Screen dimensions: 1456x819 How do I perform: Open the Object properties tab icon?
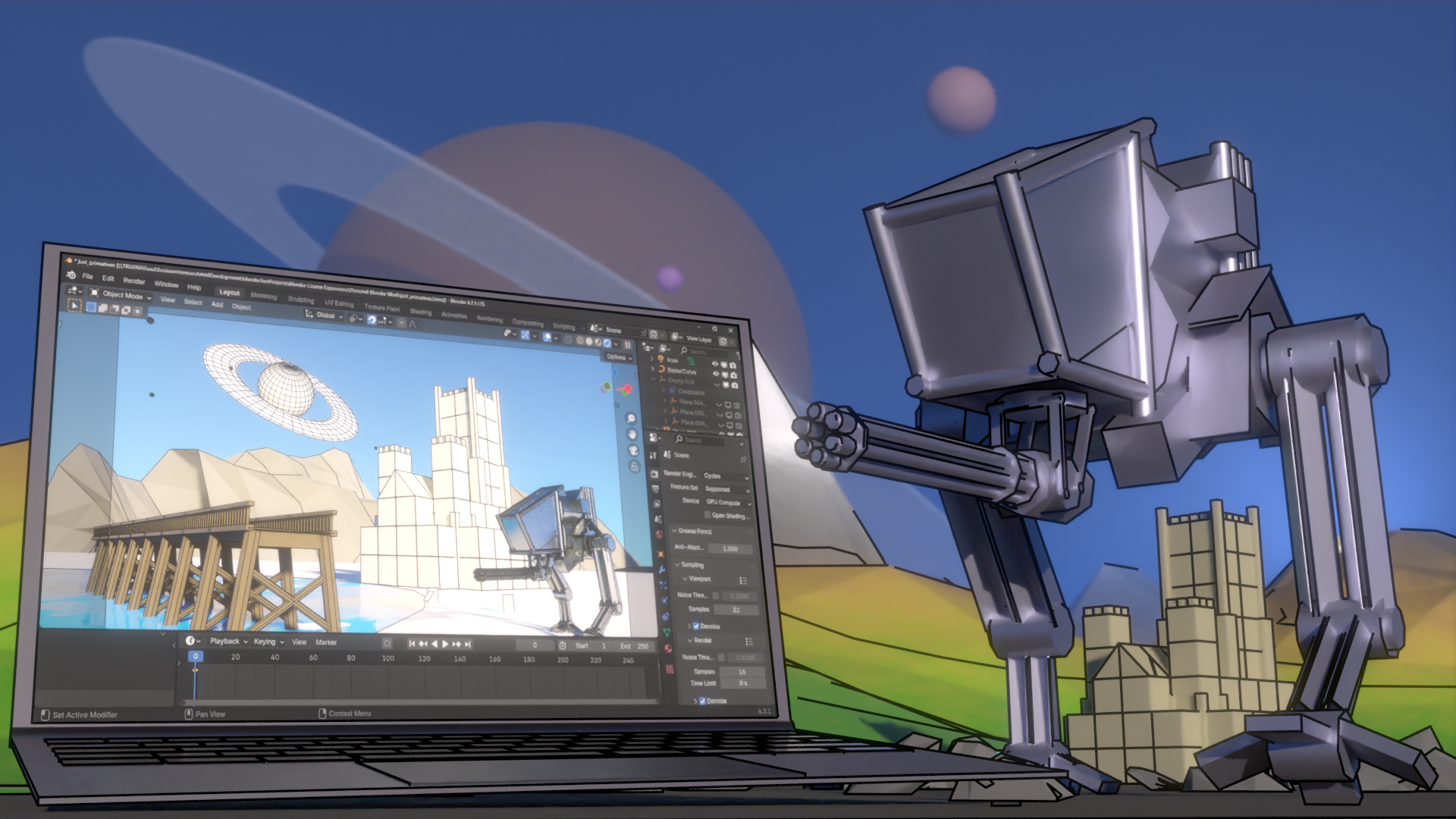pos(661,554)
